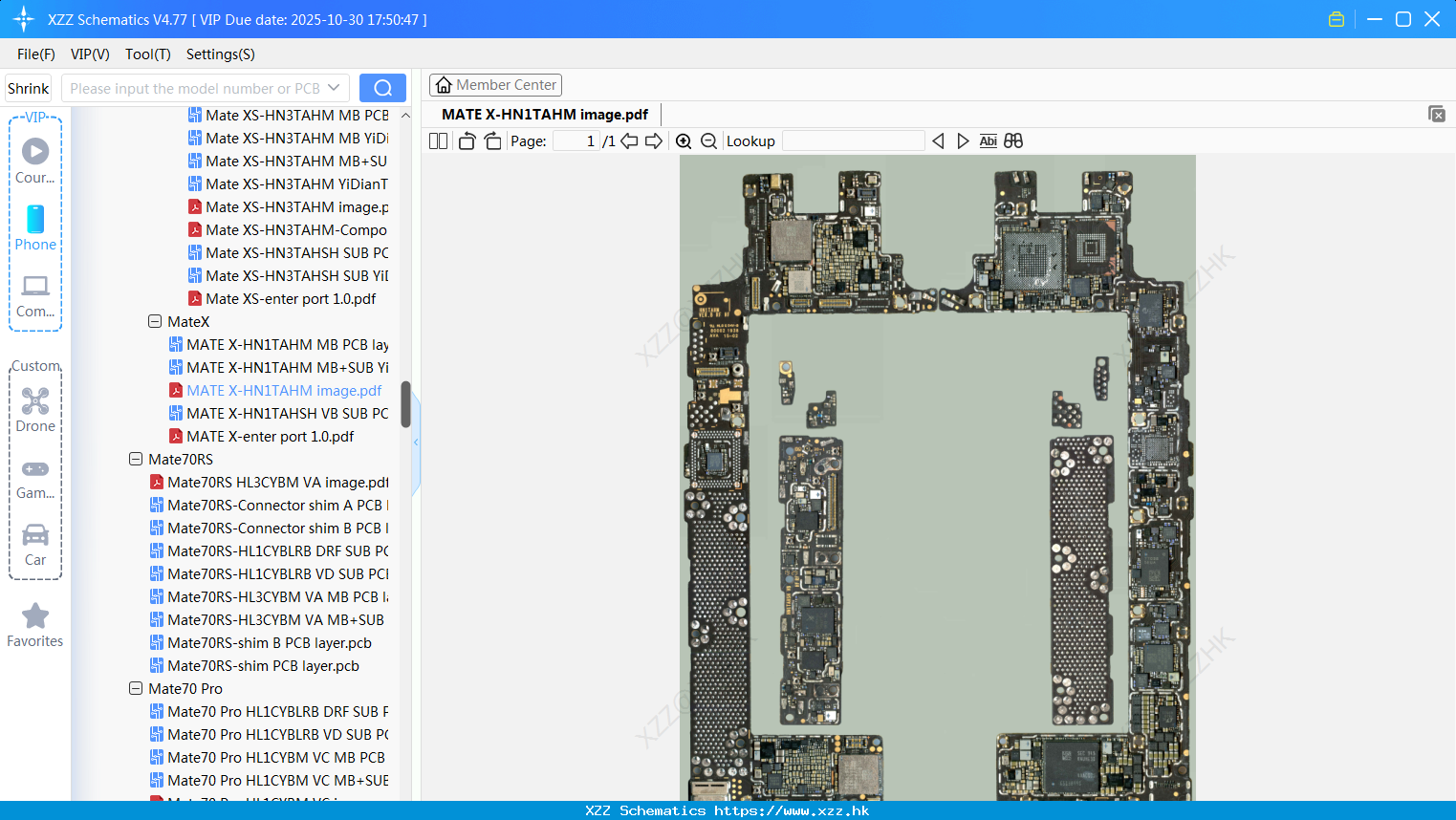
Task: Open the Courses sidebar icon
Action: pyautogui.click(x=35, y=161)
